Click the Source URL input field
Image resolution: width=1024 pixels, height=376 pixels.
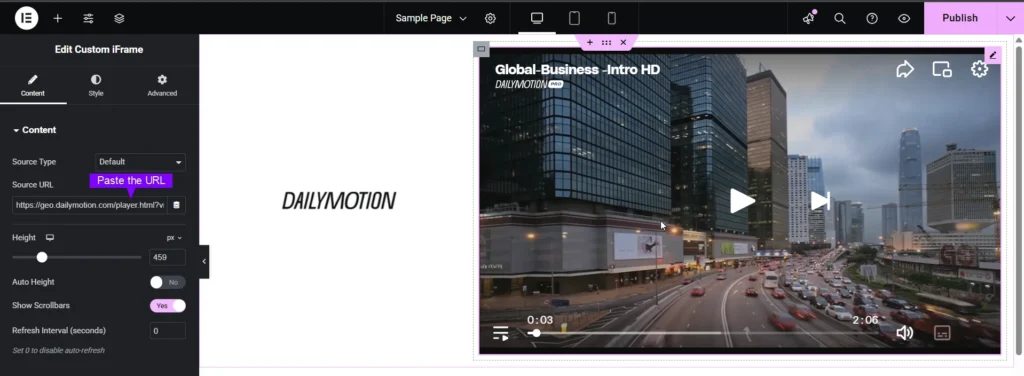[89, 205]
